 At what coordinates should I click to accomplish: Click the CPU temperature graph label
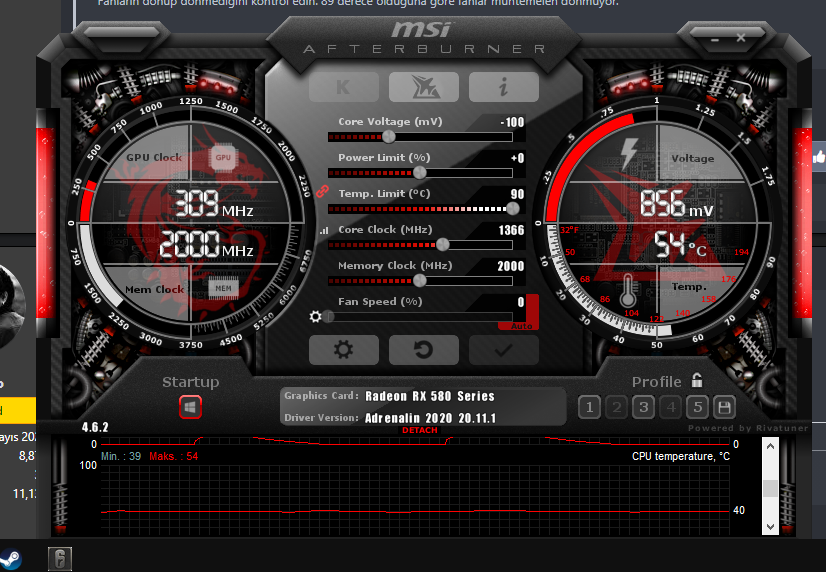click(681, 456)
